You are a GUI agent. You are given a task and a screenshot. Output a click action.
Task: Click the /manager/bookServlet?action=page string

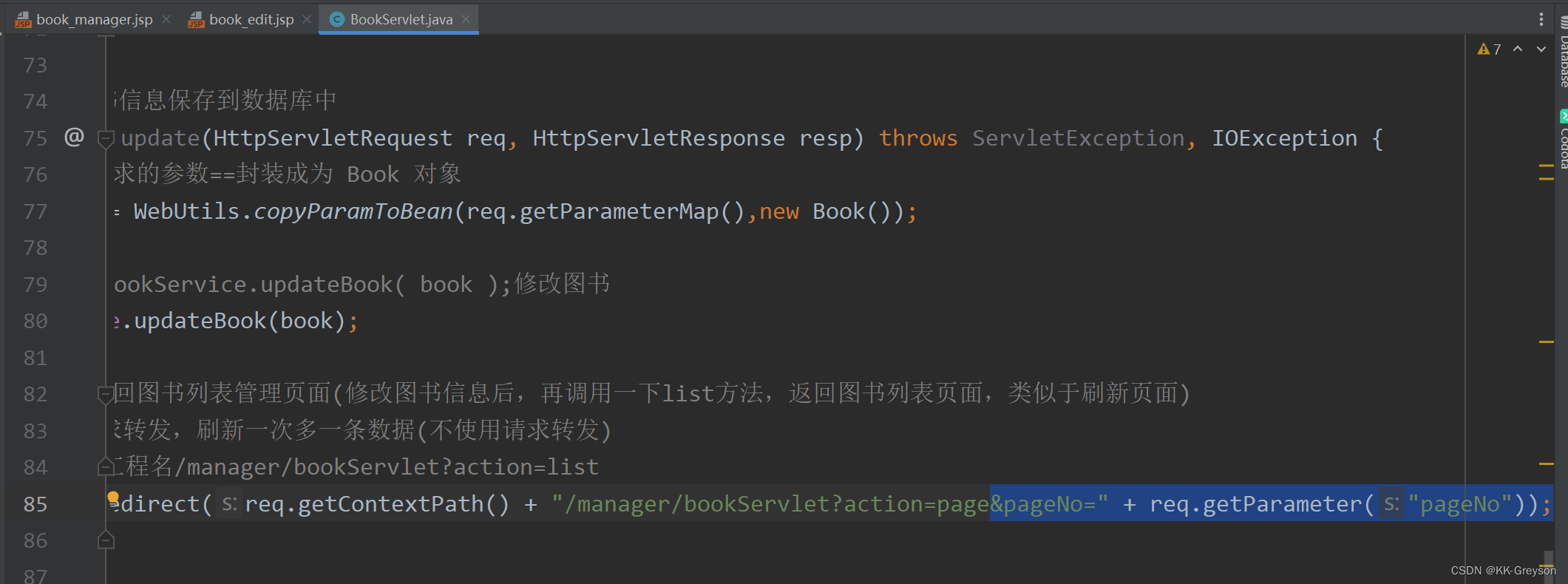[776, 504]
